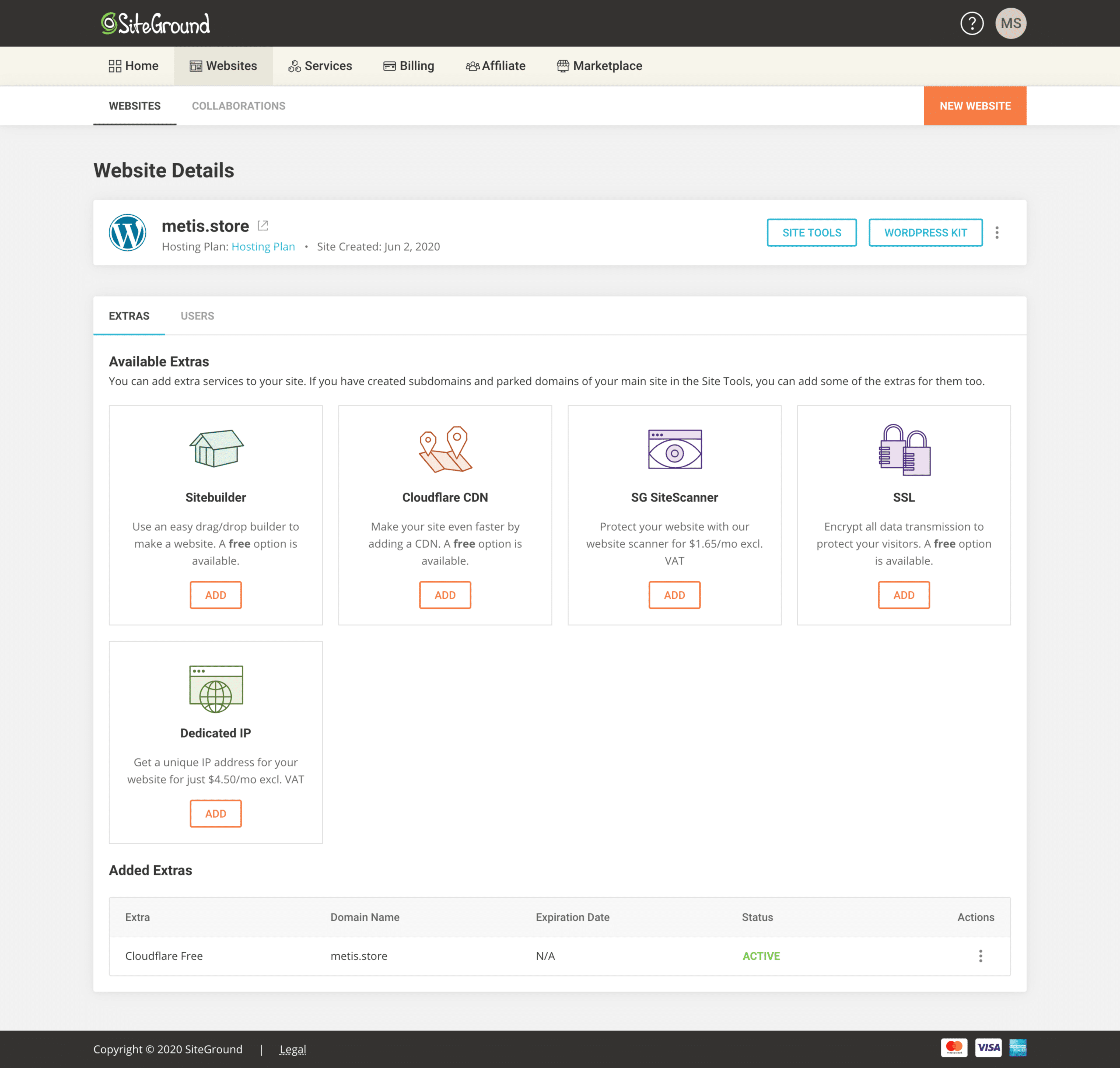
Task: Switch to the WEBSITES sub-tab
Action: tap(135, 106)
